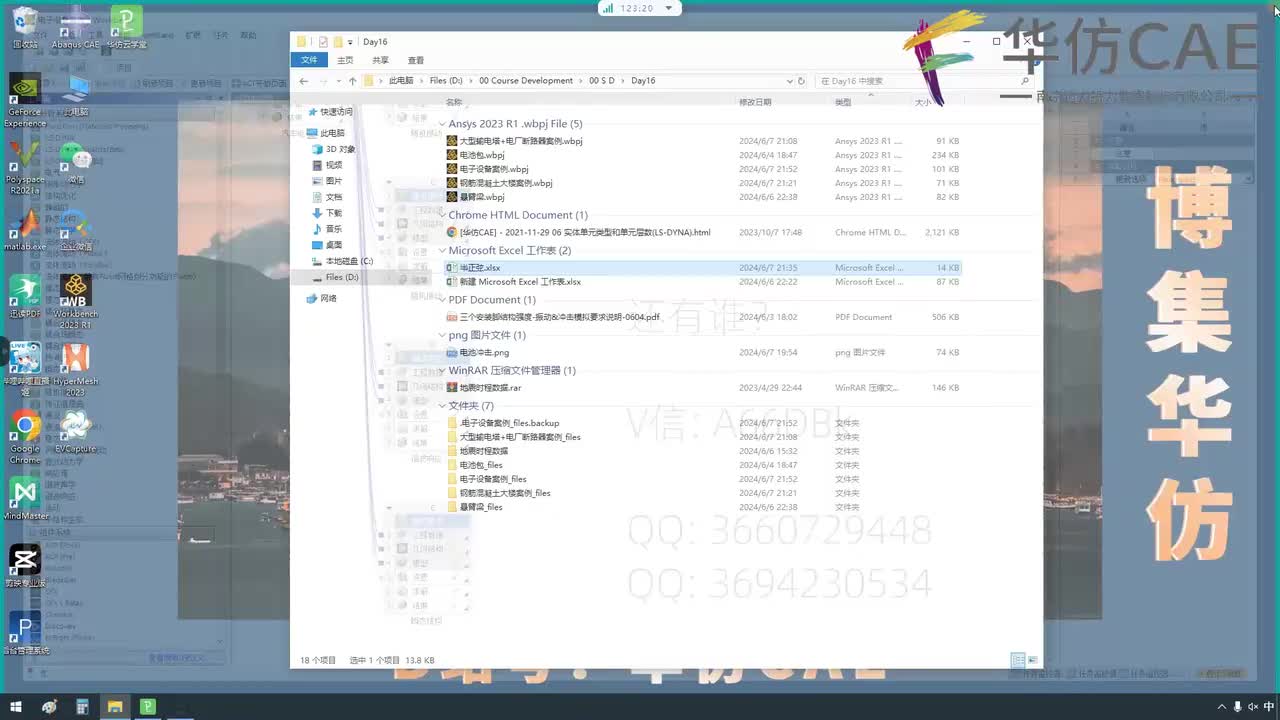Open Google Chrome desktop shortcut
1280x720 pixels.
coord(26,437)
